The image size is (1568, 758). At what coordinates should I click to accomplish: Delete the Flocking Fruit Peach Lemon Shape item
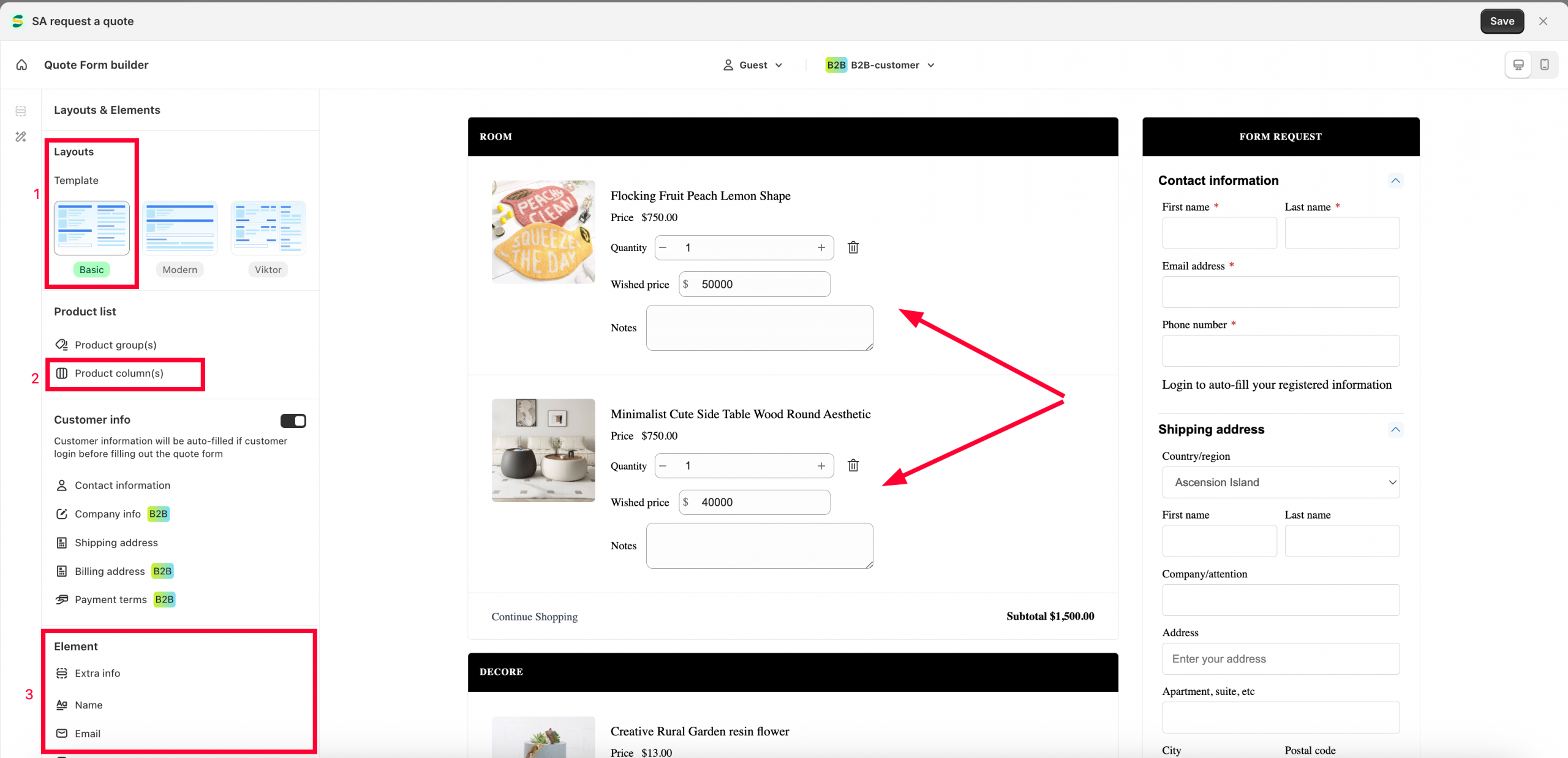click(853, 247)
